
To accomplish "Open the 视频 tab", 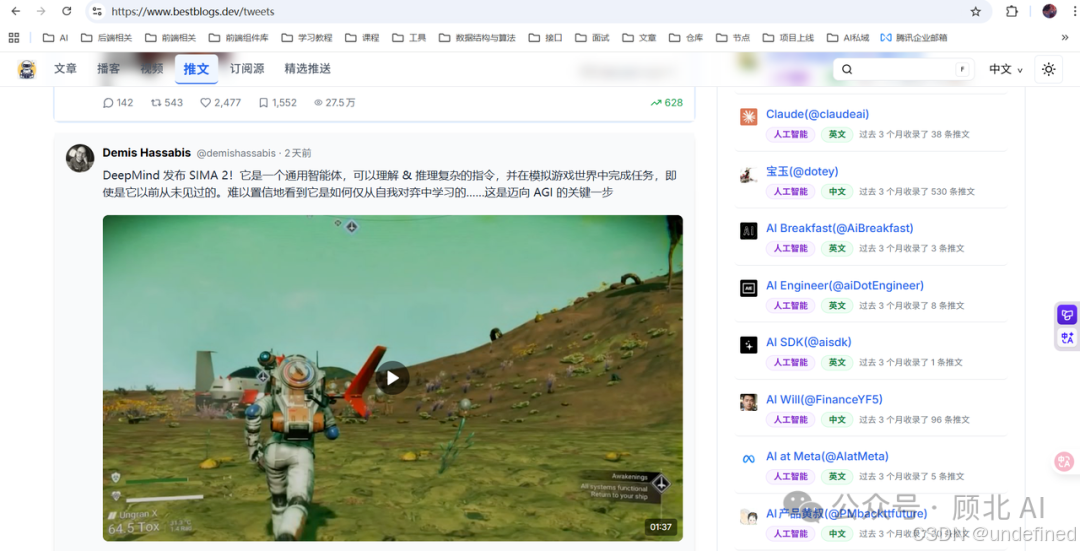I will (152, 68).
